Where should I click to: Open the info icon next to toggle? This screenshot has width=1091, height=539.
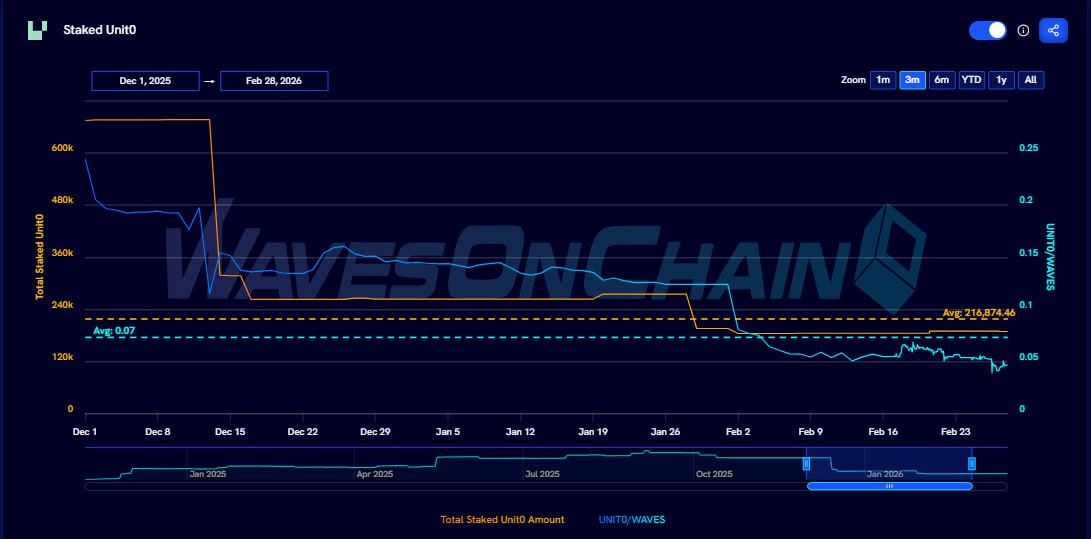pos(1023,31)
